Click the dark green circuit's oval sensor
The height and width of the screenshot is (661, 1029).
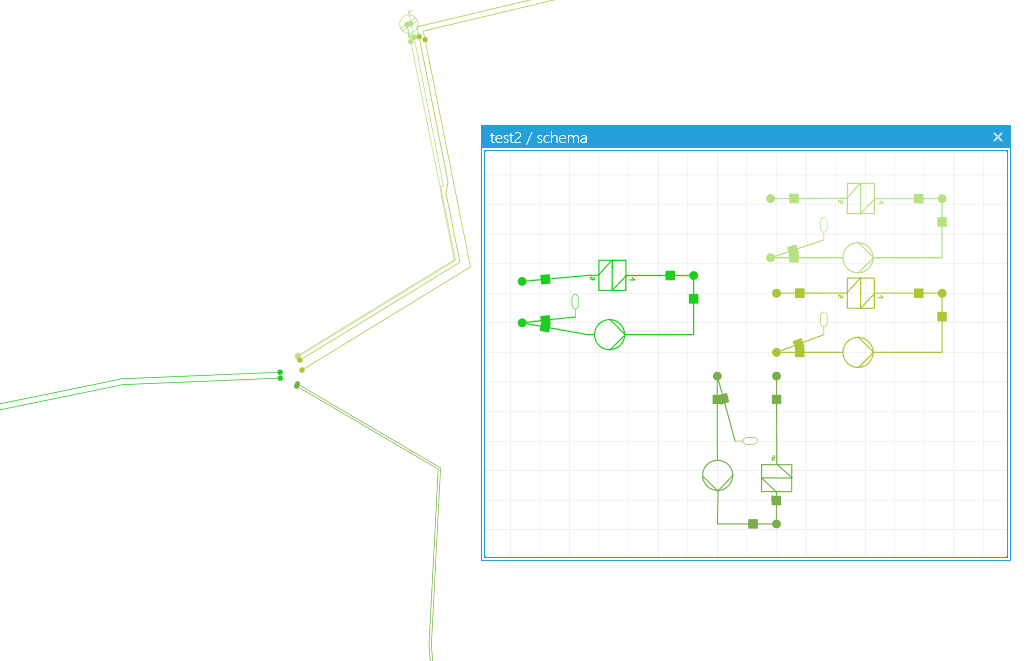[x=750, y=441]
